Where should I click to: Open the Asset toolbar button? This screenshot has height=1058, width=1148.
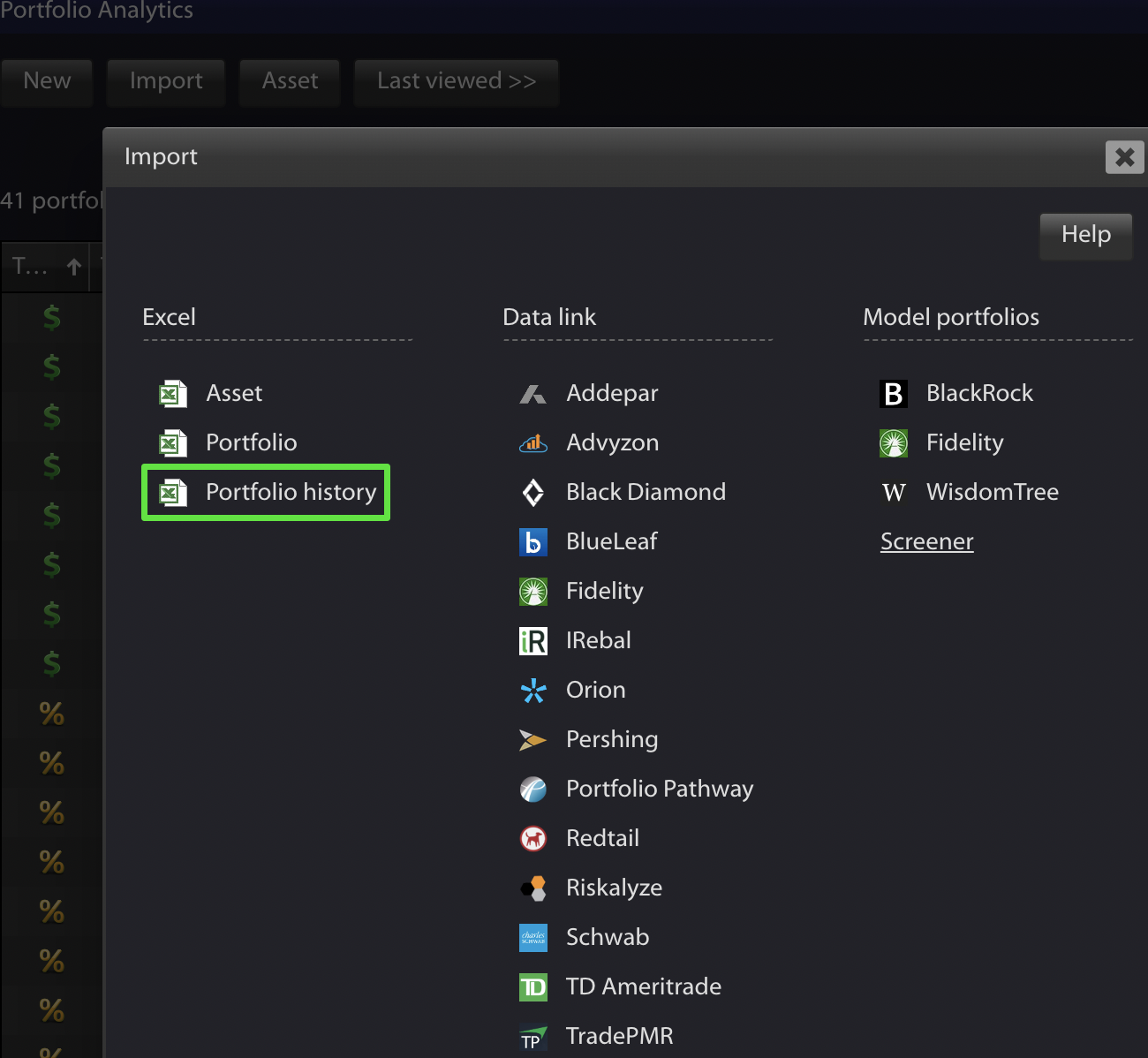click(290, 82)
